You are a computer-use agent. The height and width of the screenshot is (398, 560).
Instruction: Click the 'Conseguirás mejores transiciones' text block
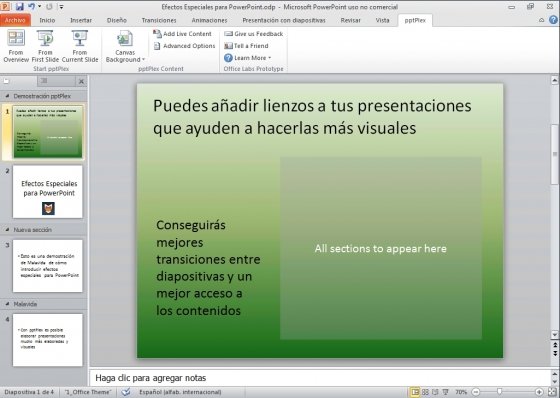[x=208, y=268]
